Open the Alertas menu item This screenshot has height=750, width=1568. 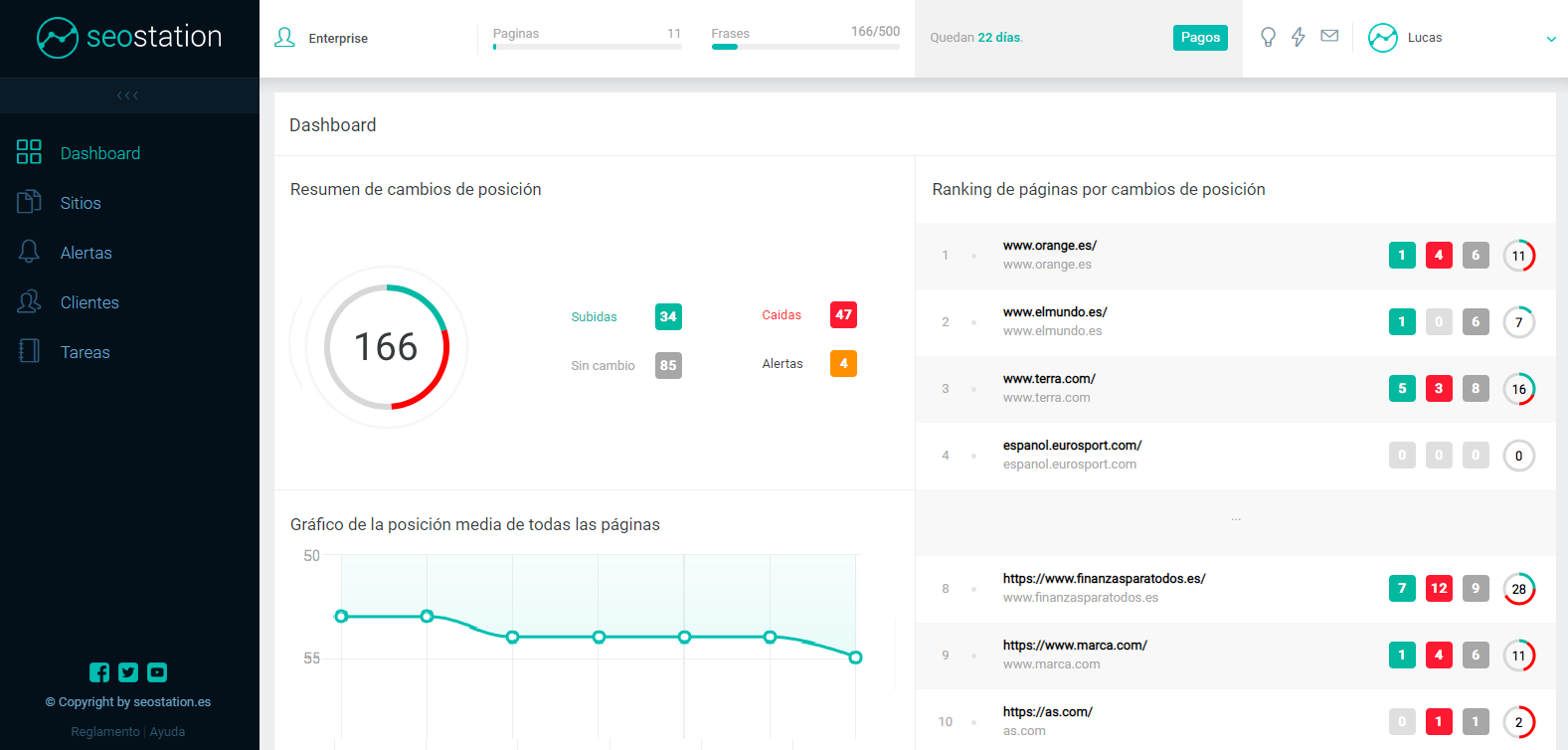[87, 253]
